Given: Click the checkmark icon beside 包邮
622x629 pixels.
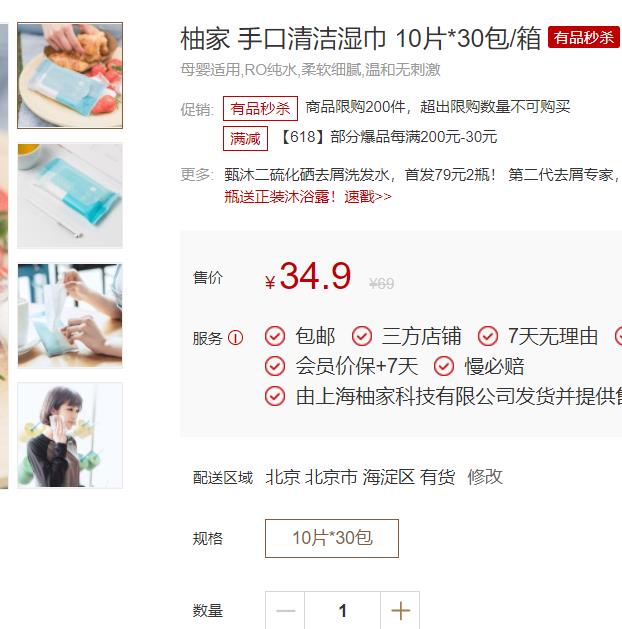Looking at the screenshot, I should pyautogui.click(x=275, y=336).
